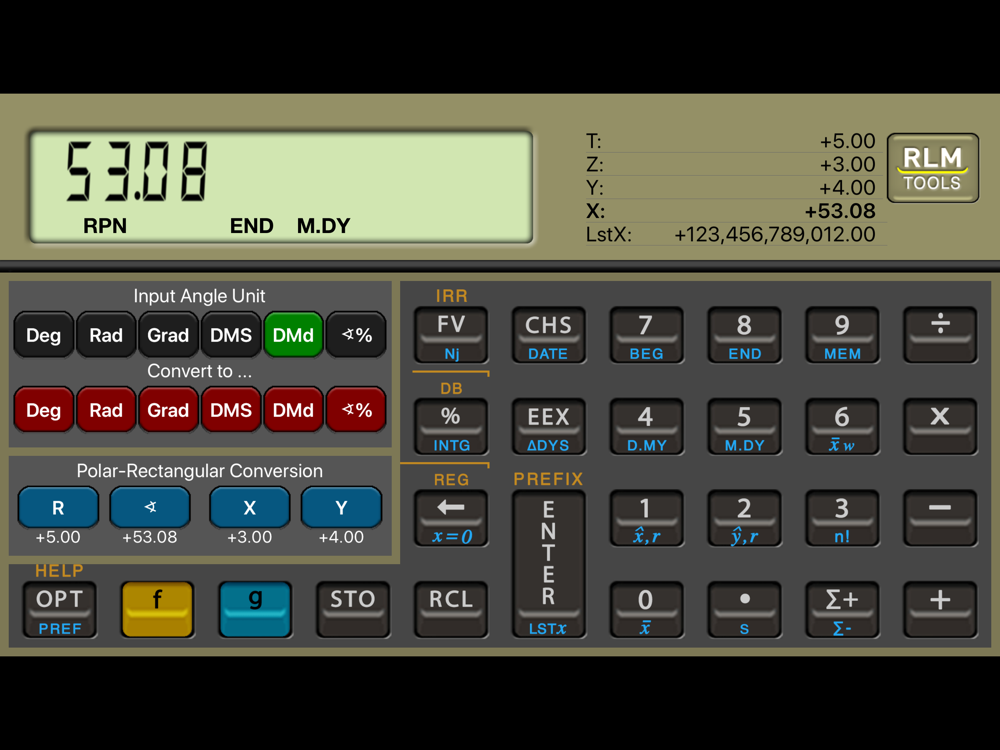1000x750 pixels.
Task: Tap the STO store key
Action: (353, 610)
